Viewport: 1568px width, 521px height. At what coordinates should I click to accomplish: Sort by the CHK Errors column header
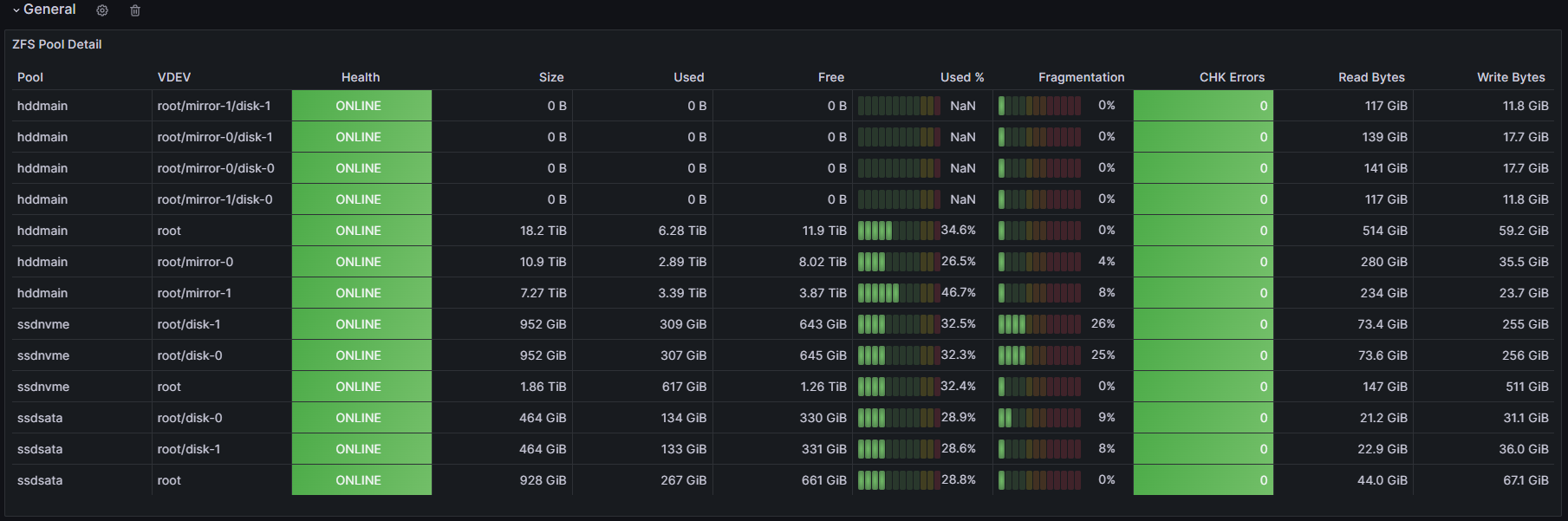point(1232,77)
